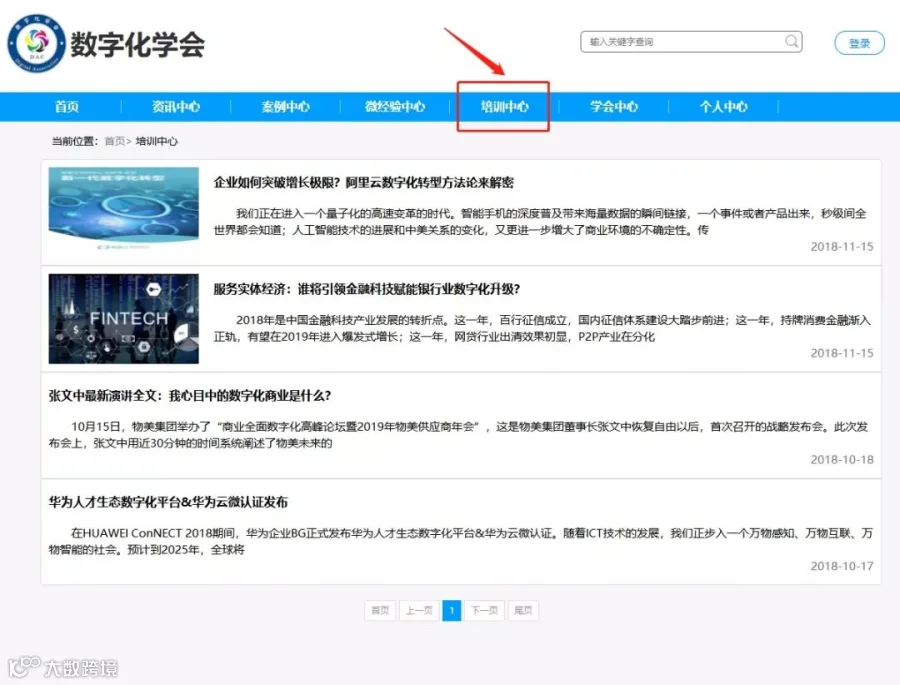Click the 数字化学会 site title text
This screenshot has height=685, width=900.
tap(137, 44)
